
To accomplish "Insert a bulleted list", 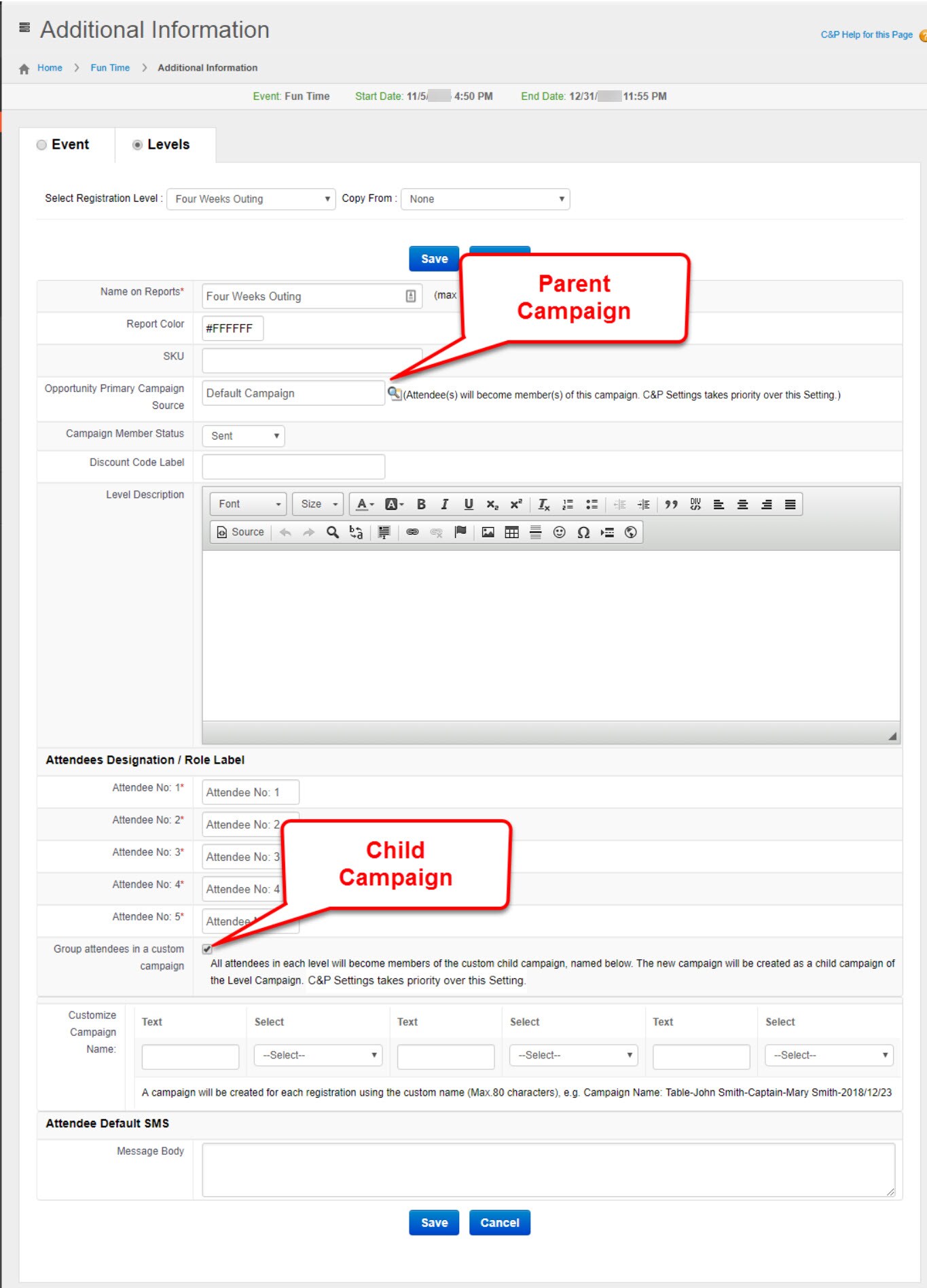I will (x=592, y=504).
